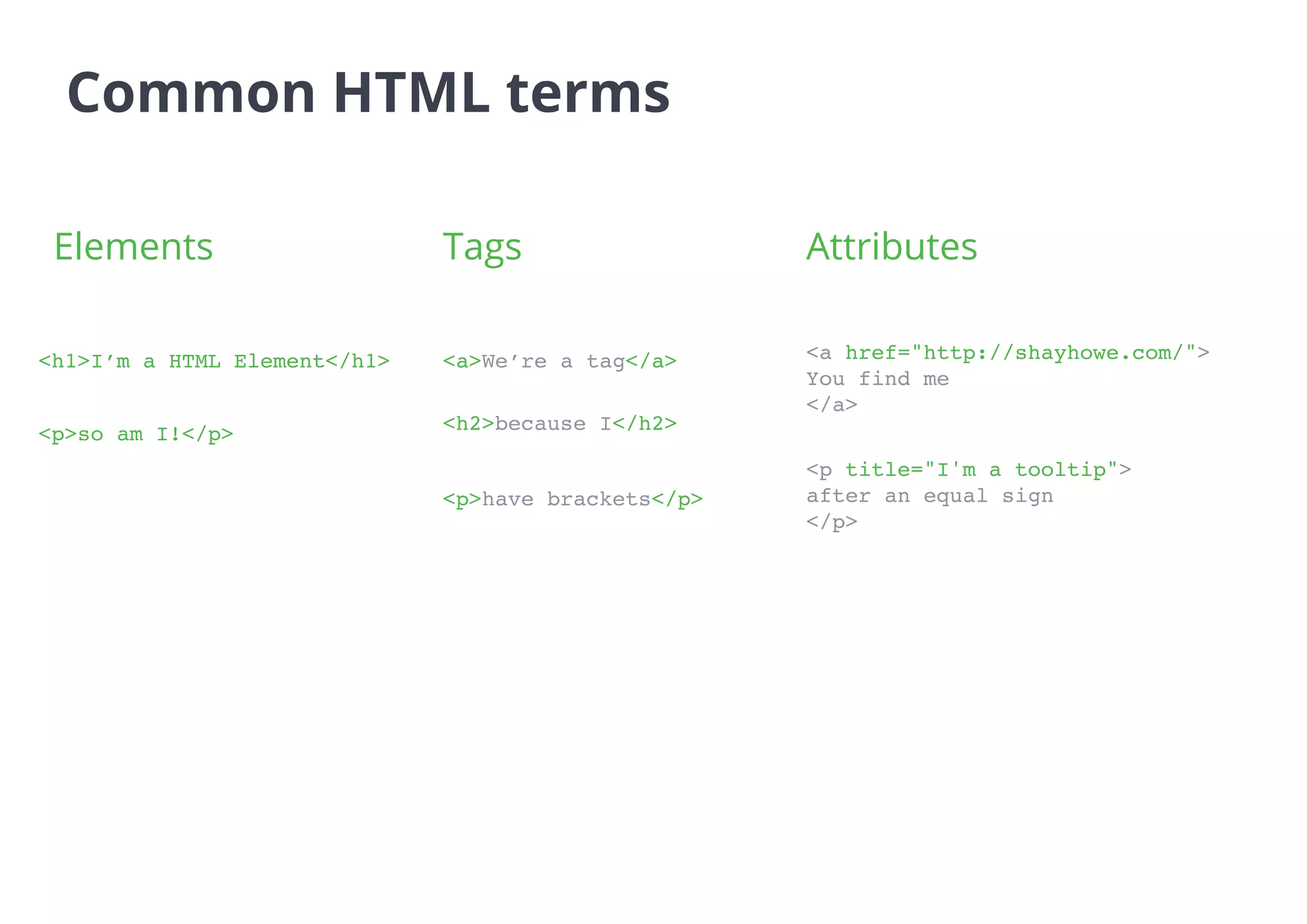Image resolution: width=1307 pixels, height=924 pixels.
Task: Click the 'so am I!' paragraph code
Action: (x=136, y=435)
